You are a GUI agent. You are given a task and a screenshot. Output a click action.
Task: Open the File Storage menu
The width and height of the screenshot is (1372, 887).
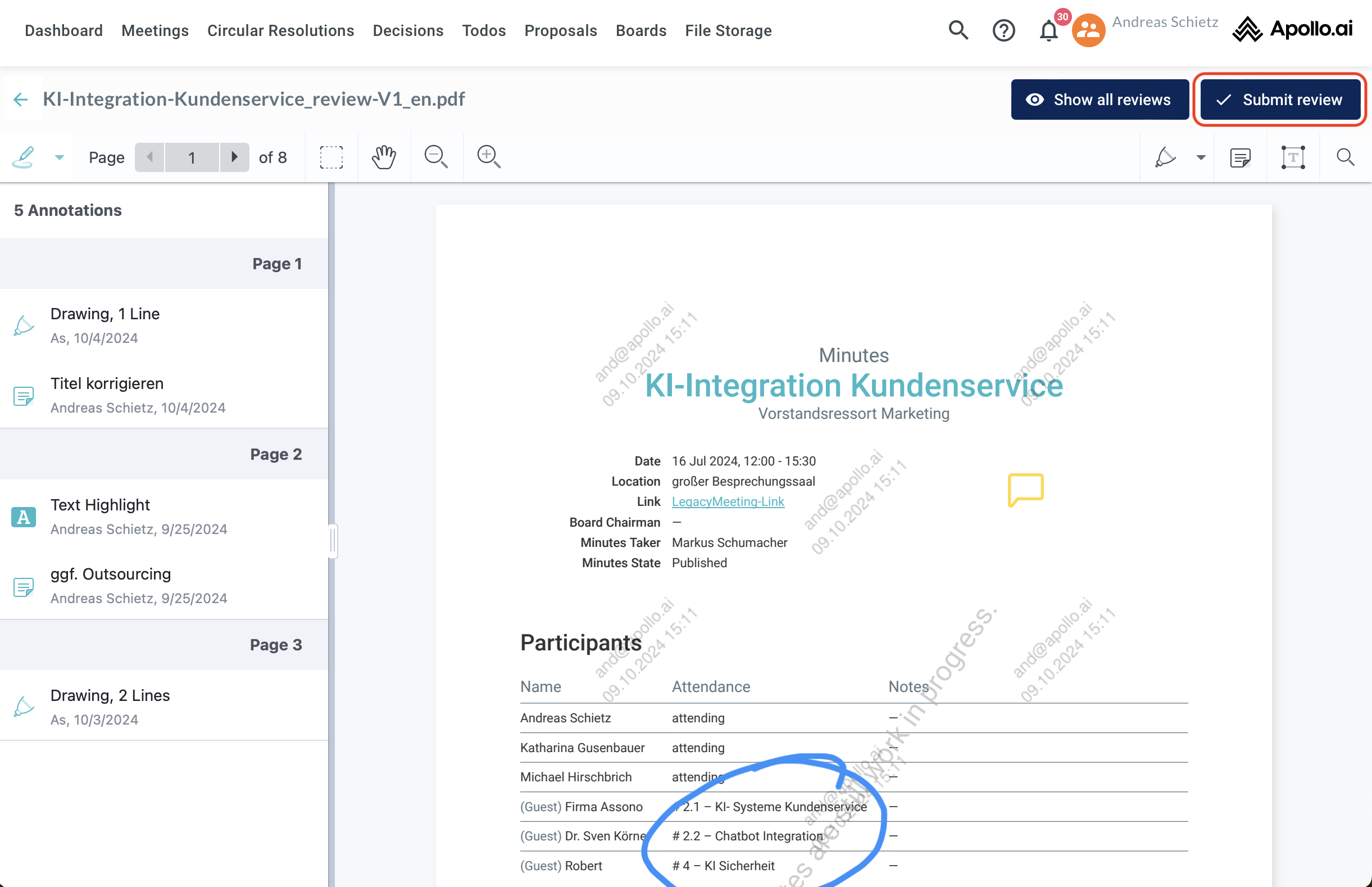[x=728, y=30]
